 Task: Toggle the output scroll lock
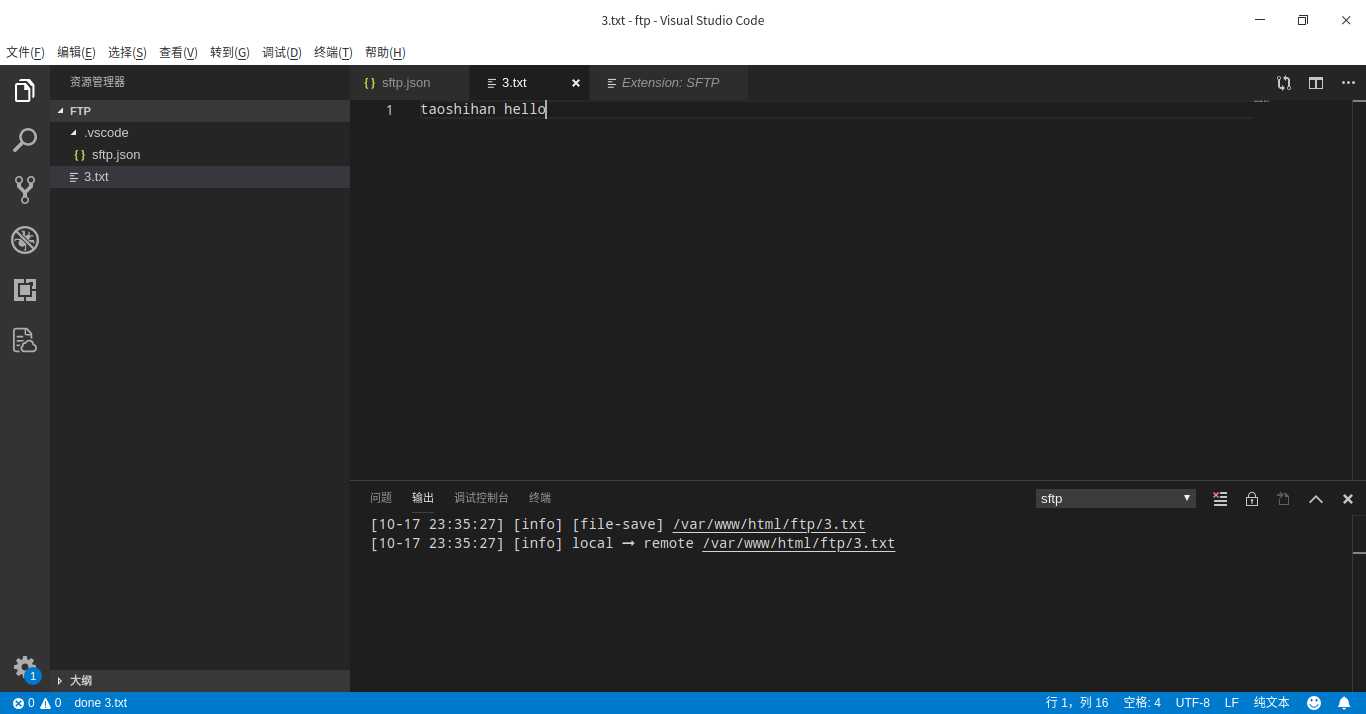[1252, 498]
